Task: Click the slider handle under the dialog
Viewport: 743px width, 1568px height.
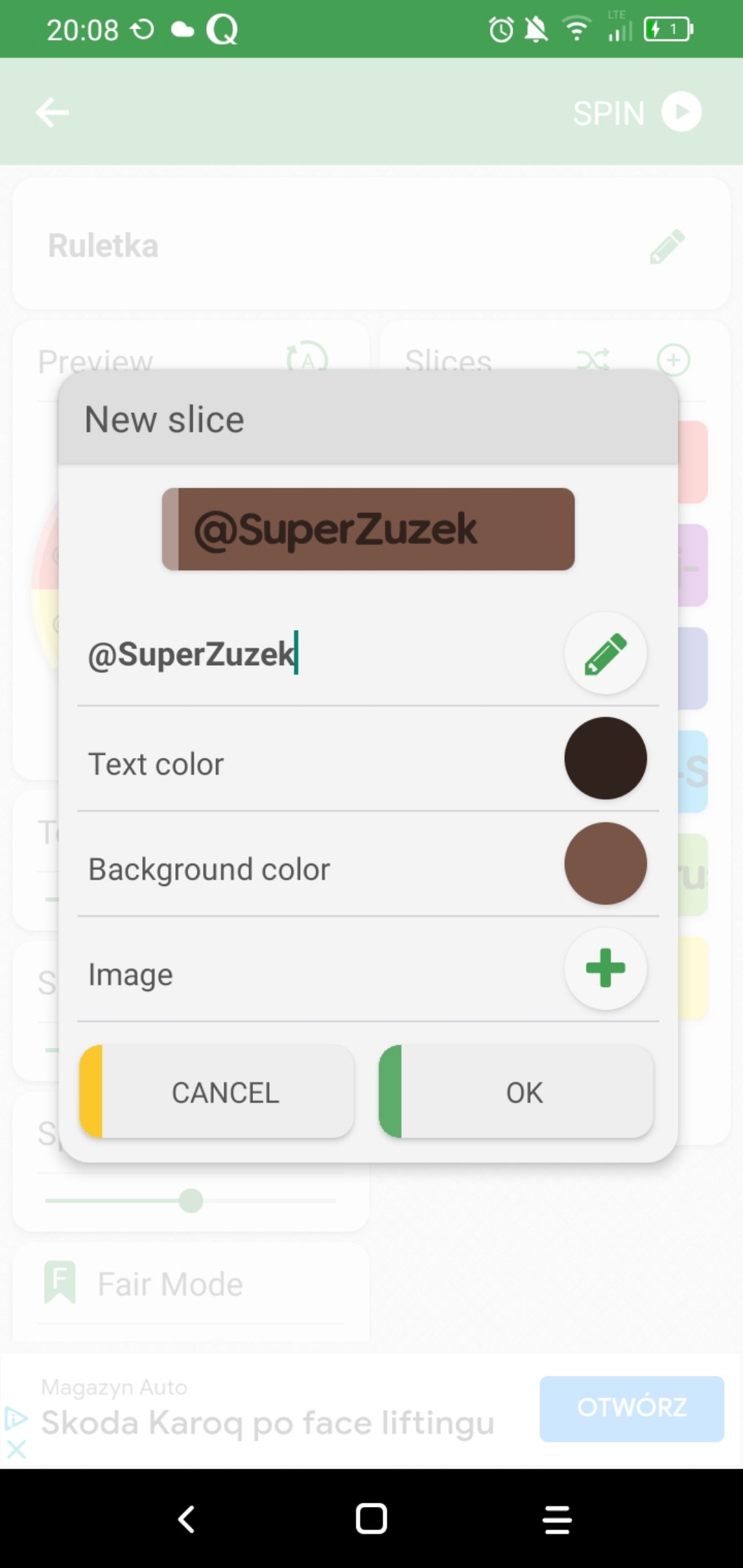Action: click(x=191, y=1201)
